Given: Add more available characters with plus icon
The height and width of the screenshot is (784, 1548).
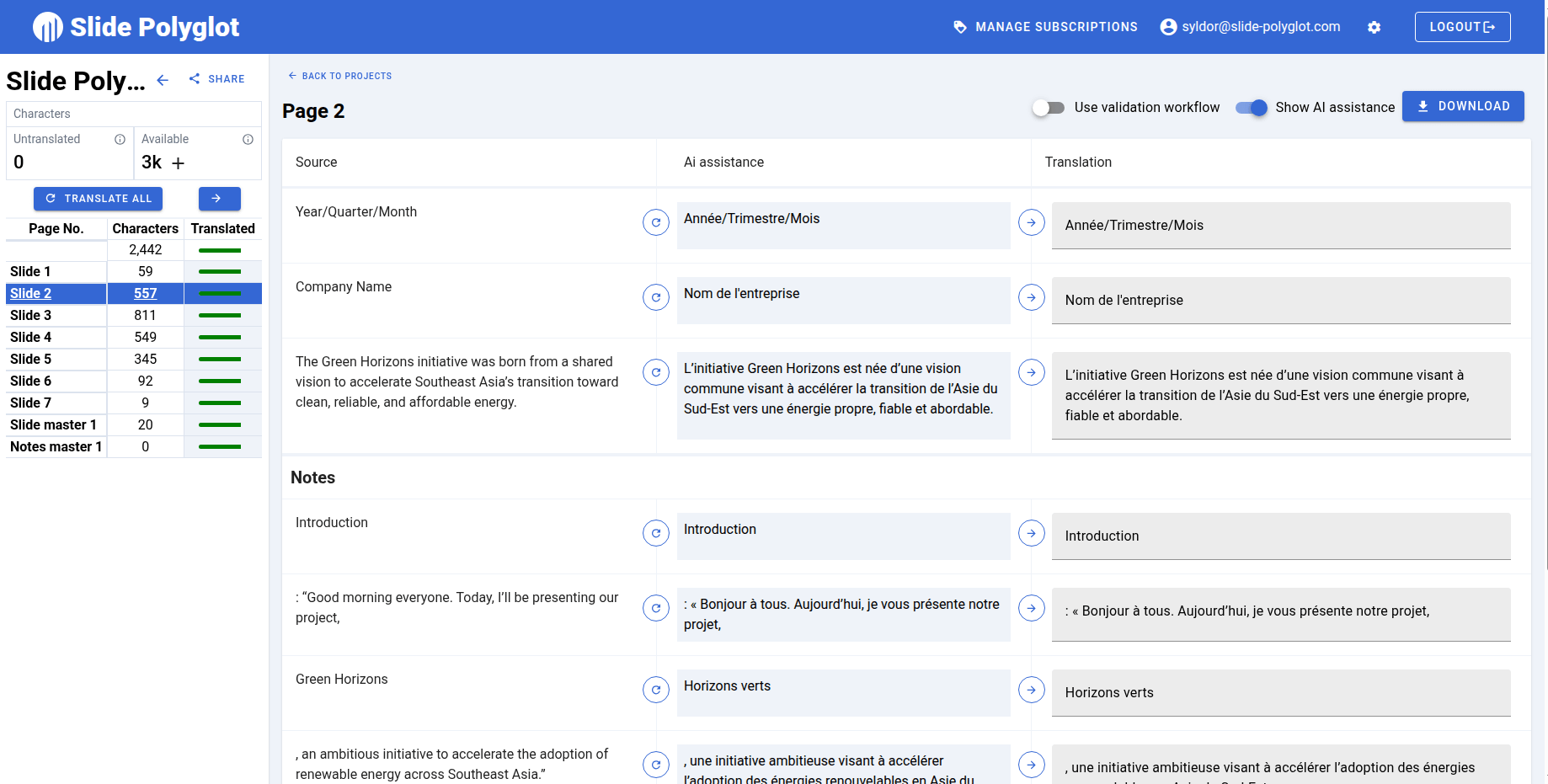Looking at the screenshot, I should [x=178, y=163].
